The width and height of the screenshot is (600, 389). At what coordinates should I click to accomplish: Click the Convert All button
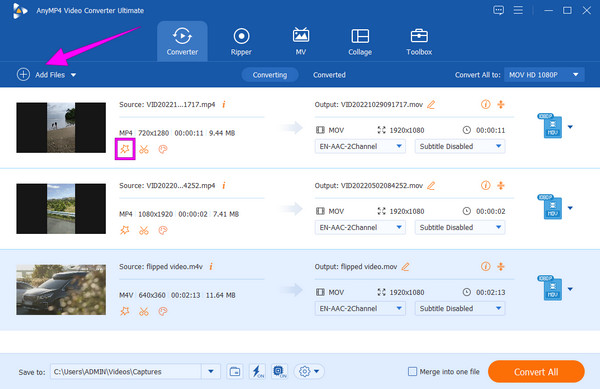click(536, 371)
